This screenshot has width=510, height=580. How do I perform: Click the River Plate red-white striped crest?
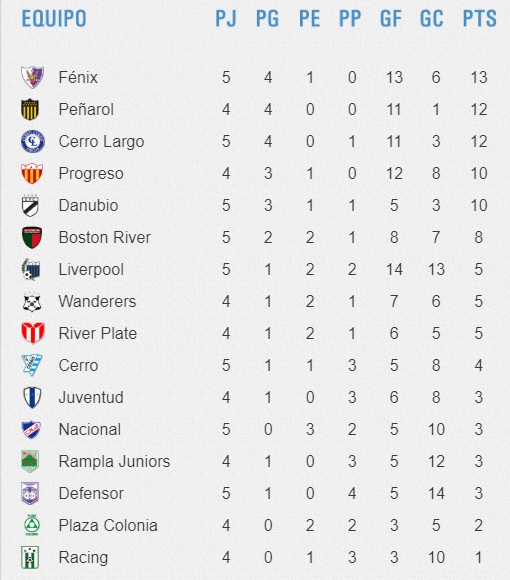[x=33, y=333]
